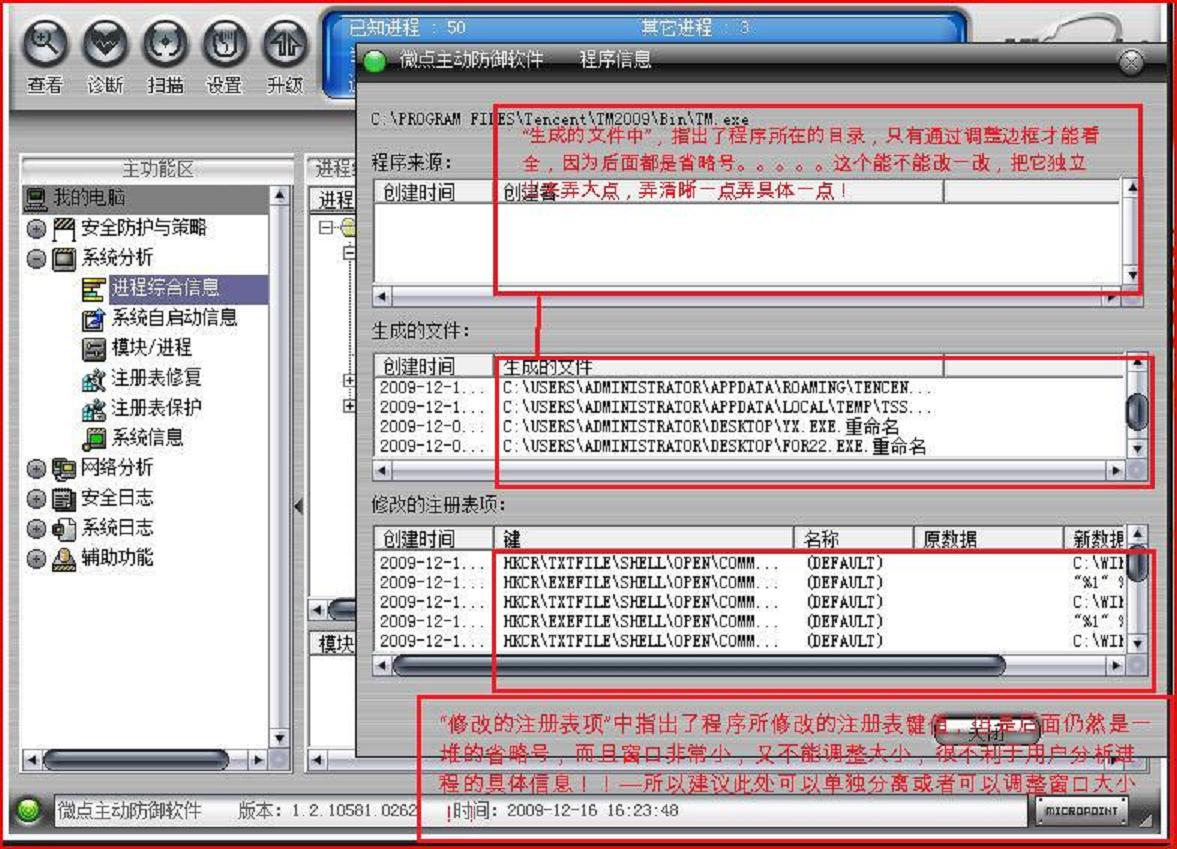The height and width of the screenshot is (849, 1177).
Task: Click the 辅助功能 helper icon
Action: (x=65, y=558)
